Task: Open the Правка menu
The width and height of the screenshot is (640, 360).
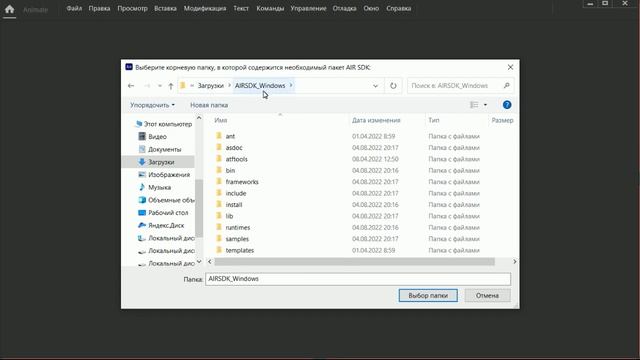Action: pyautogui.click(x=99, y=8)
